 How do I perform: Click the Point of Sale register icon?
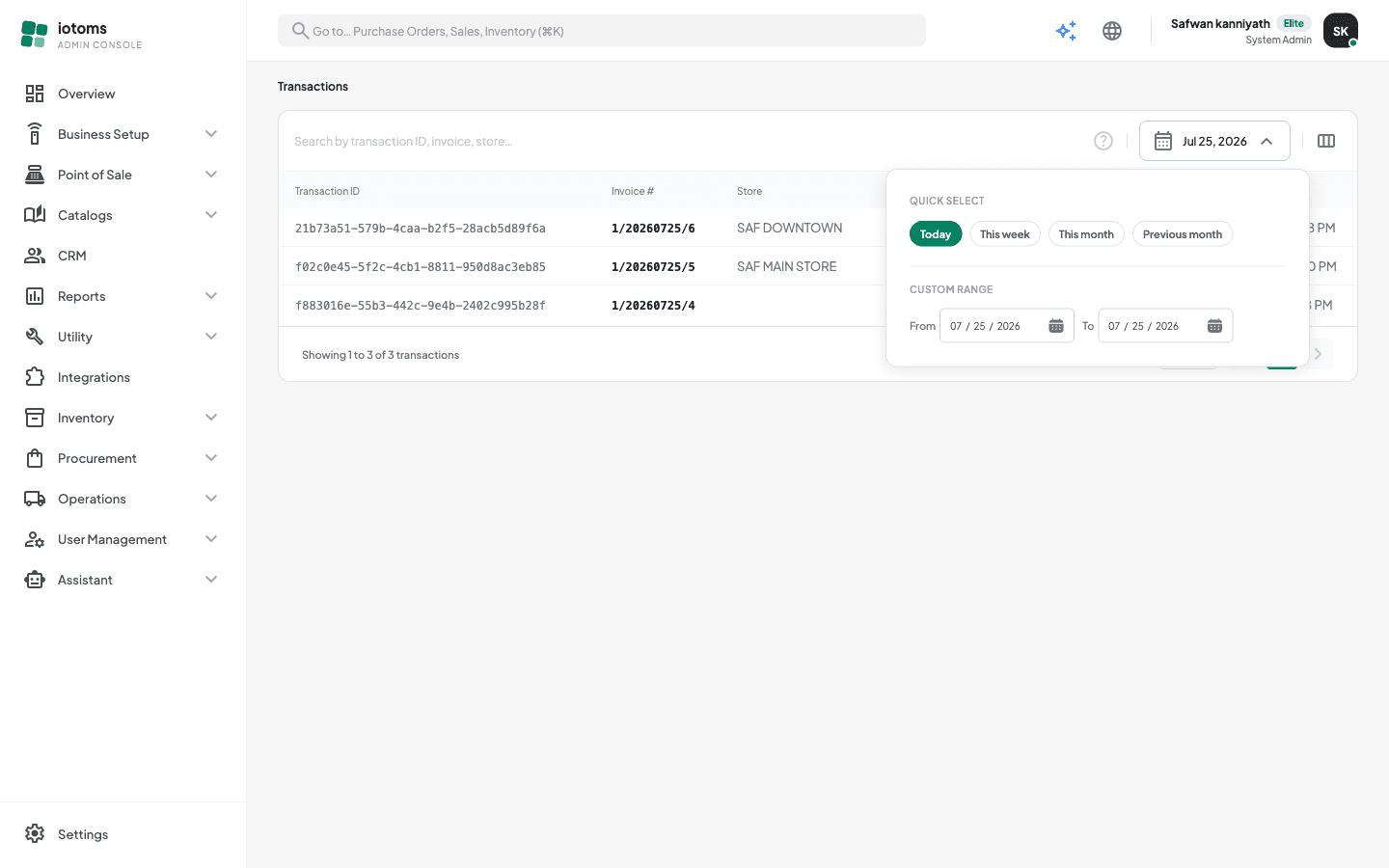35,175
